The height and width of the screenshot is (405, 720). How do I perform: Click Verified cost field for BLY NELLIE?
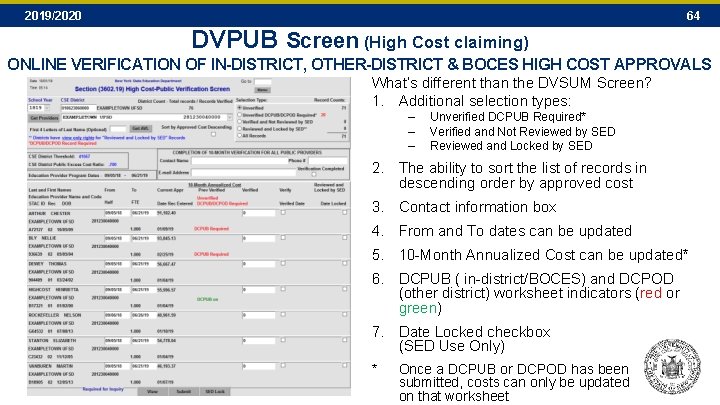259,238
